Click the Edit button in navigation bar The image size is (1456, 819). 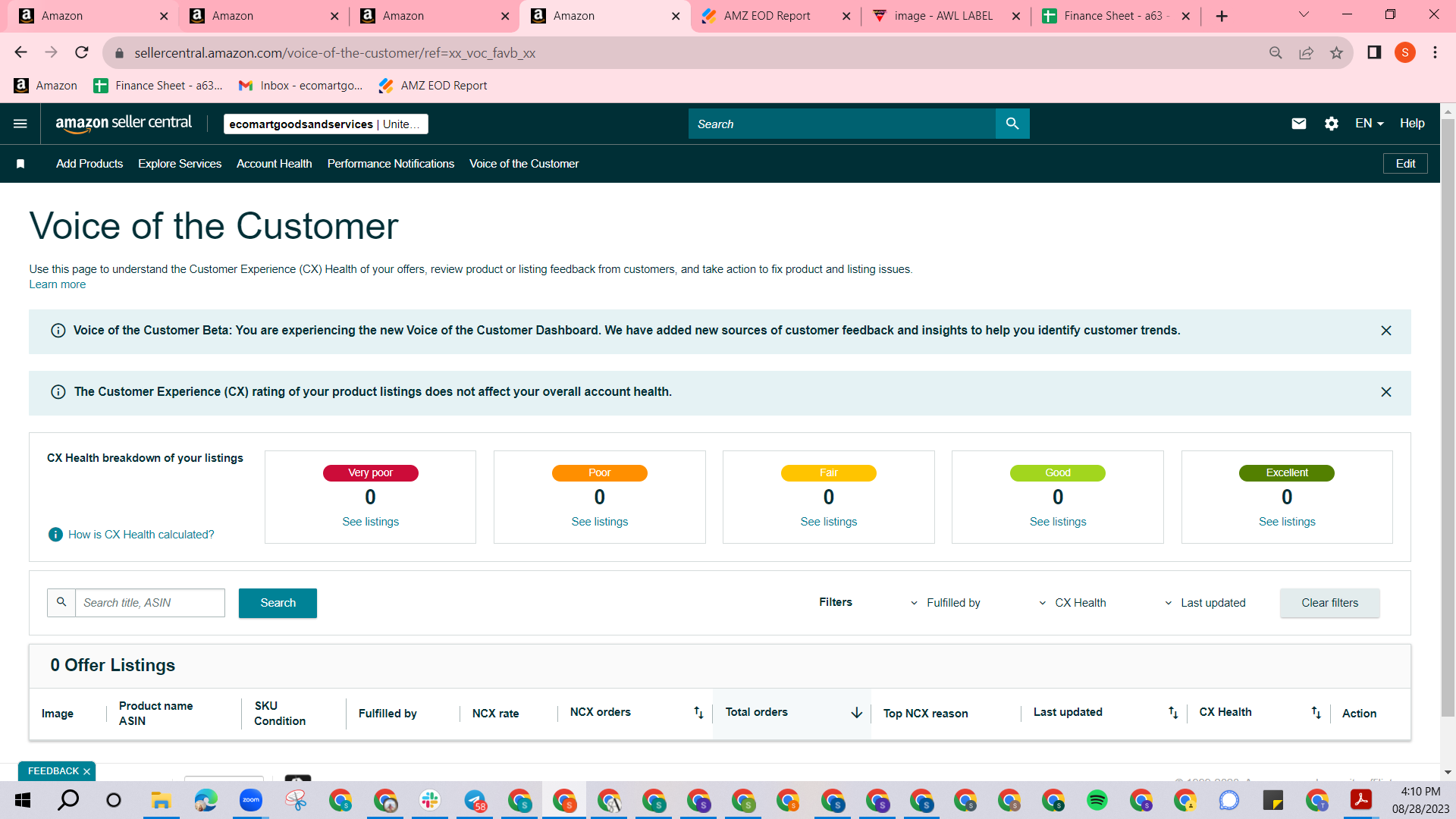point(1405,164)
